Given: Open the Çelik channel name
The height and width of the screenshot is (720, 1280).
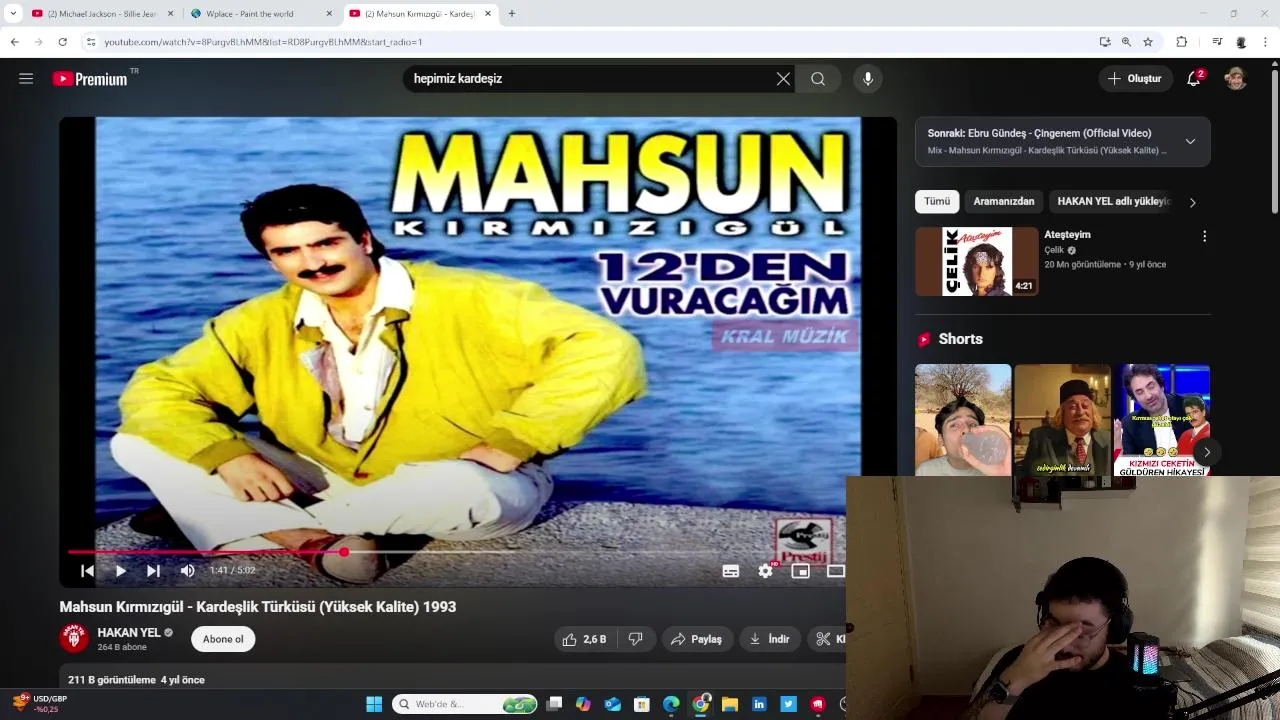Looking at the screenshot, I should (1054, 250).
